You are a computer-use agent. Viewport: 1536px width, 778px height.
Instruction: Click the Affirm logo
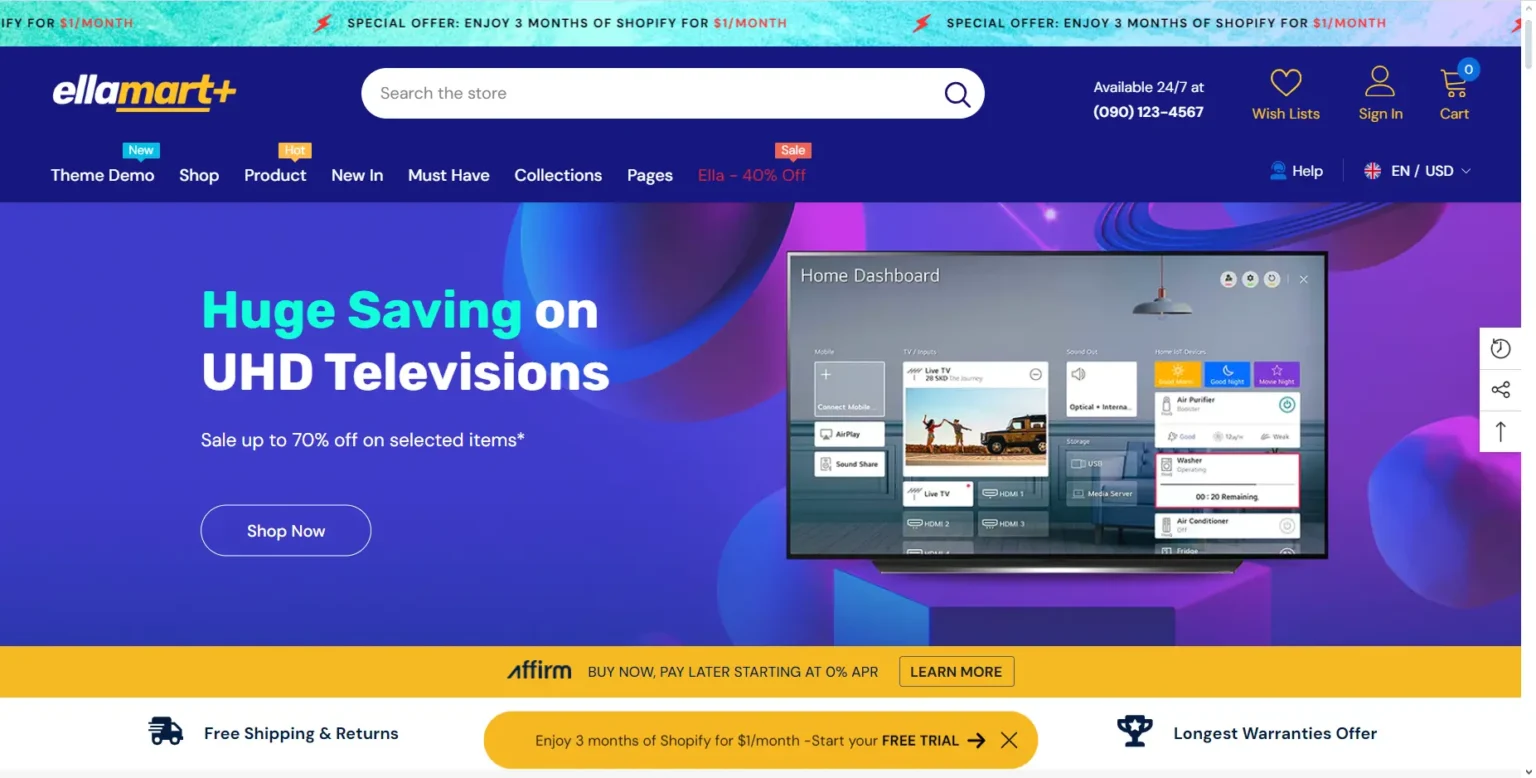[539, 671]
